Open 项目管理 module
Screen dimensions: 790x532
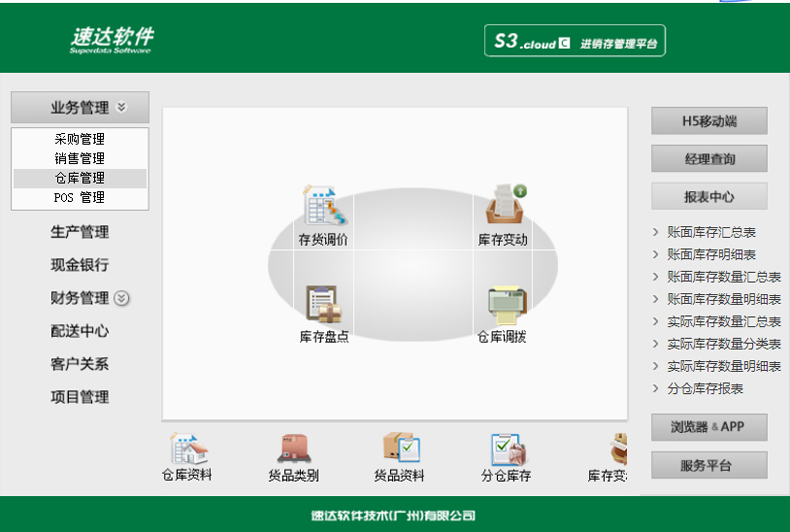pyautogui.click(x=80, y=397)
